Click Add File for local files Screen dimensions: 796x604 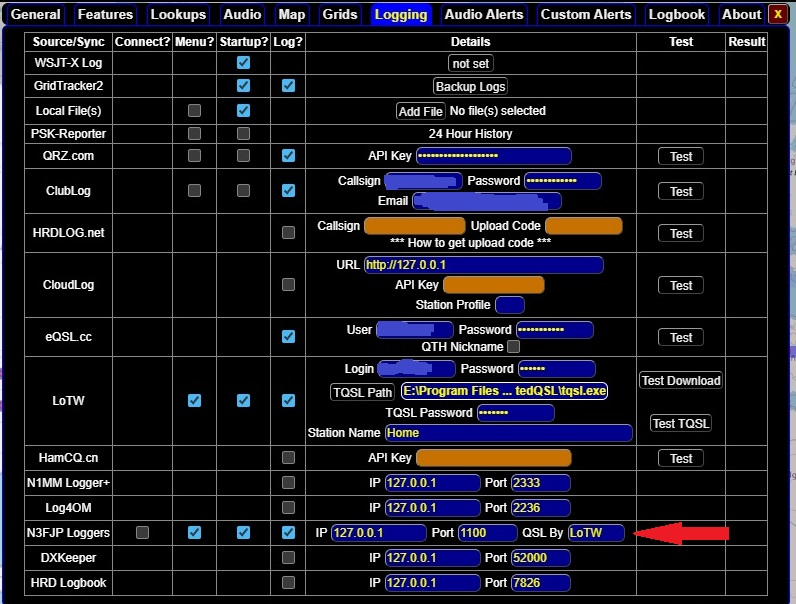coord(421,111)
